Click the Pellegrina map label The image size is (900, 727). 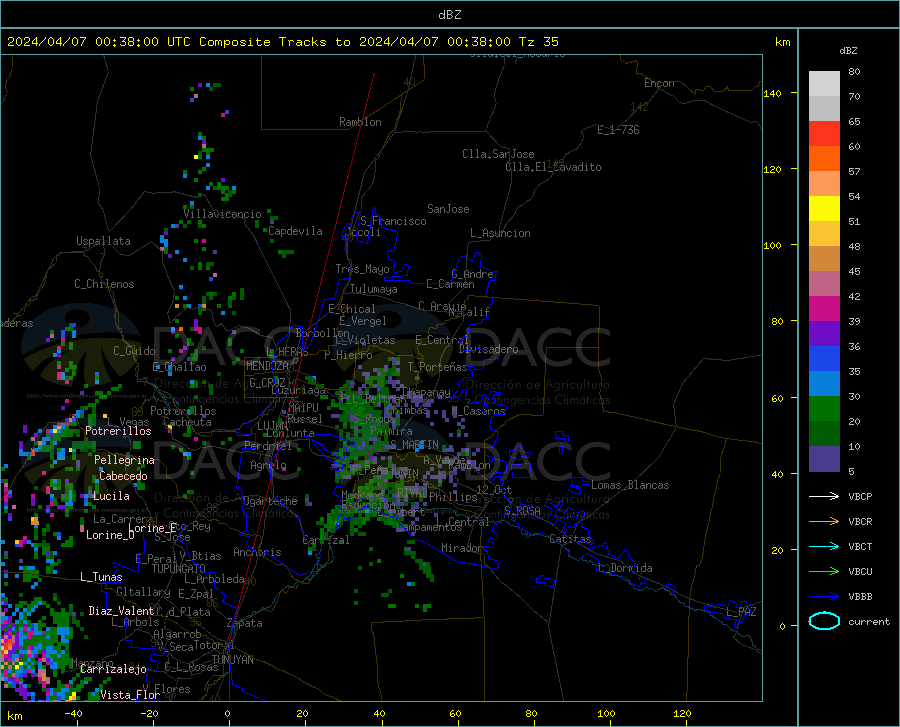click(124, 460)
